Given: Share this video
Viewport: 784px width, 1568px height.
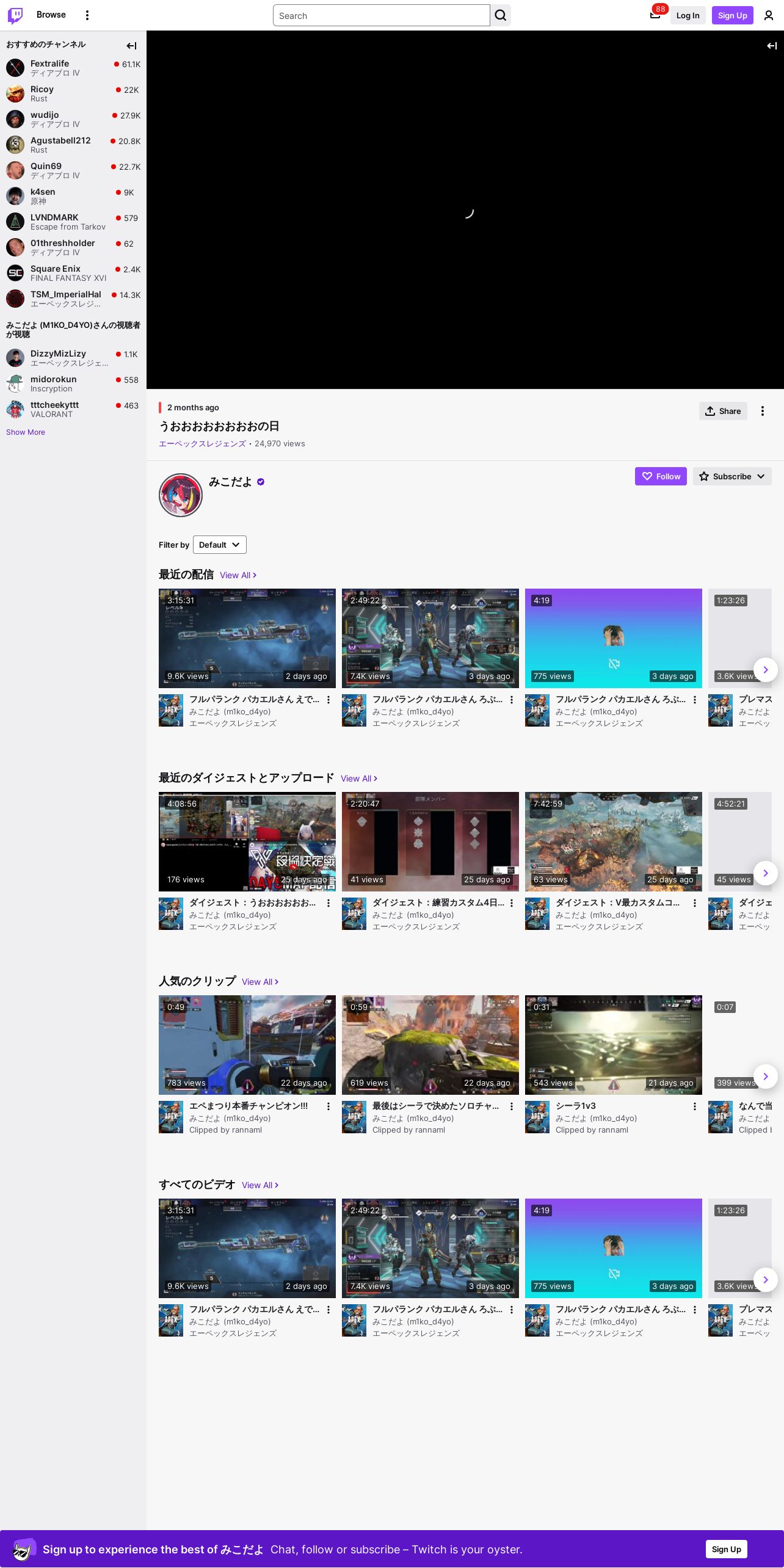Looking at the screenshot, I should pyautogui.click(x=723, y=411).
